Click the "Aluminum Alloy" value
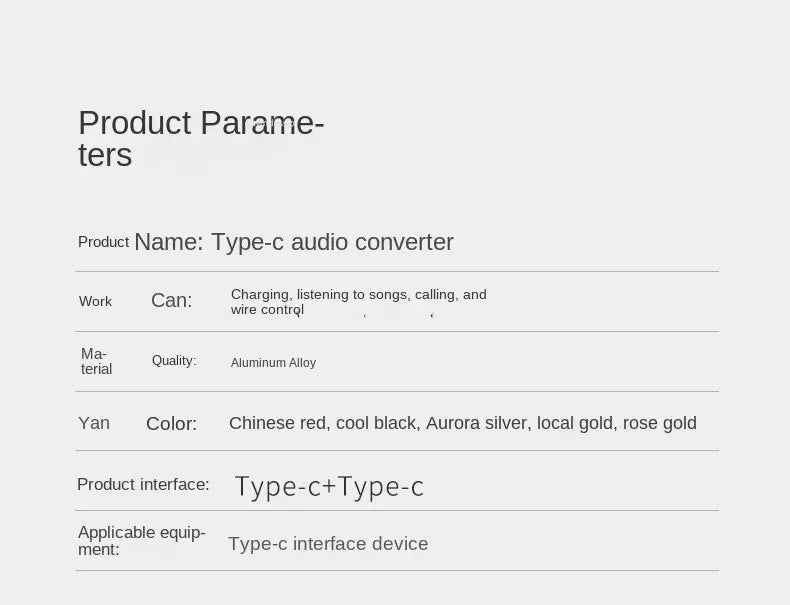The height and width of the screenshot is (605, 790). coord(273,363)
